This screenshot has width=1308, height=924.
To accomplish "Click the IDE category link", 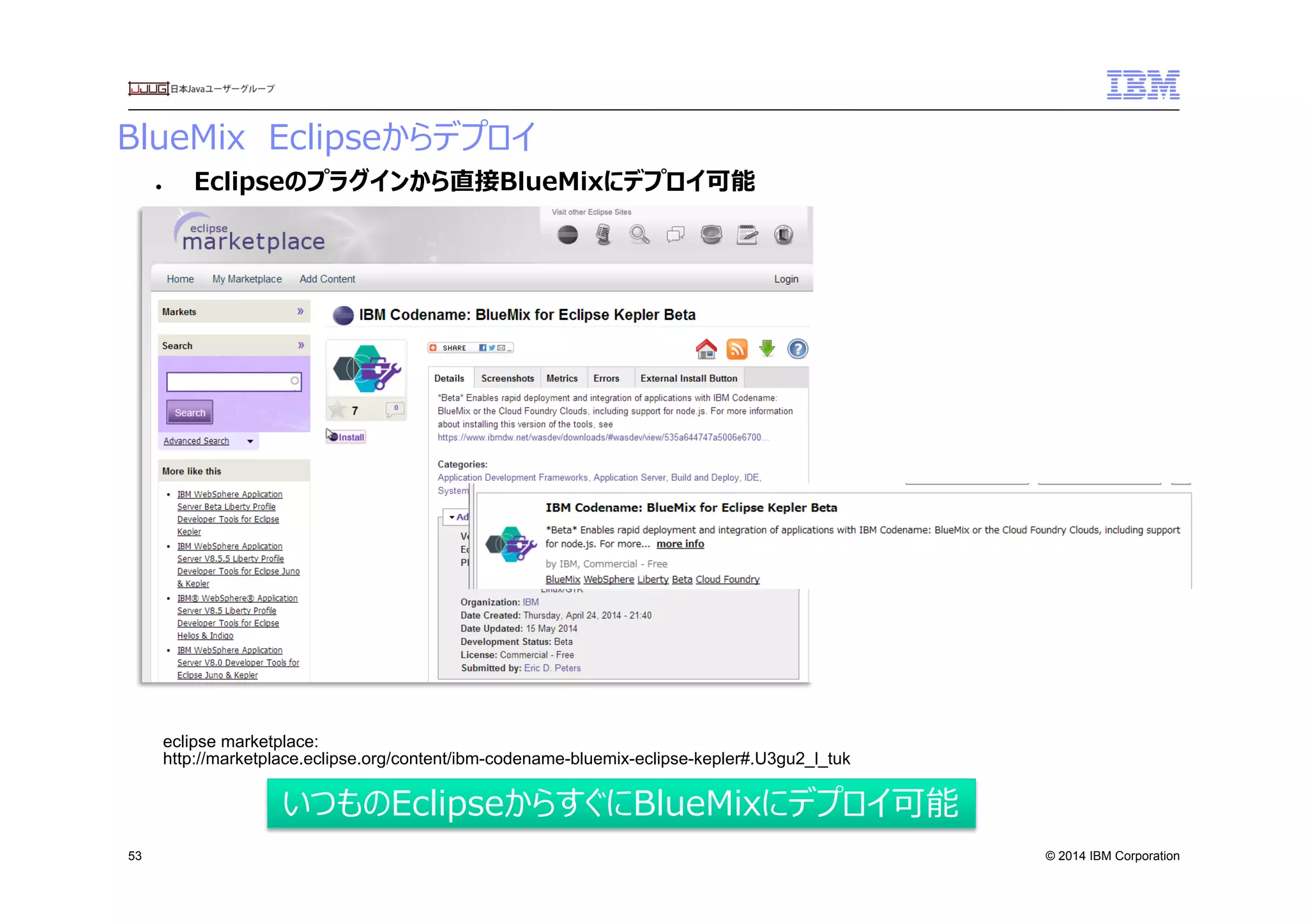I will (752, 478).
